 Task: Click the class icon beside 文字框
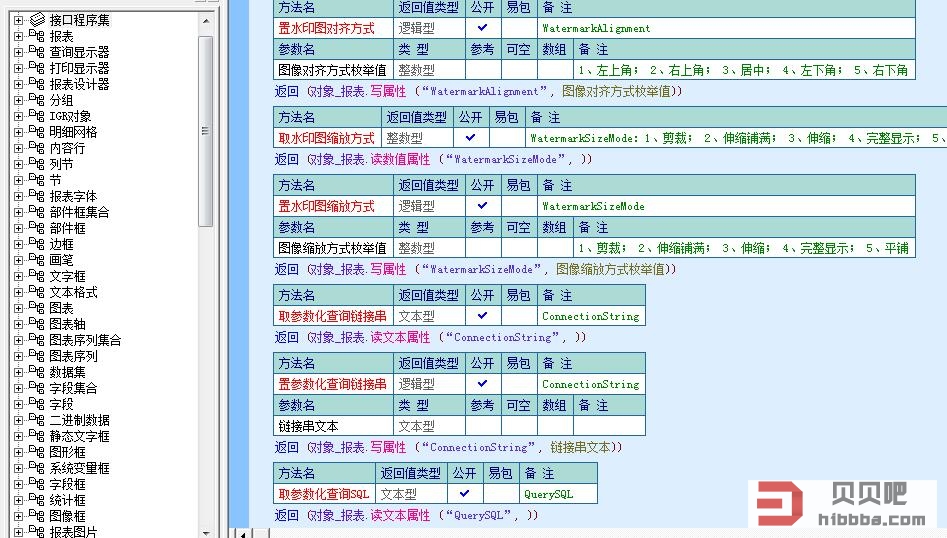coord(37,276)
